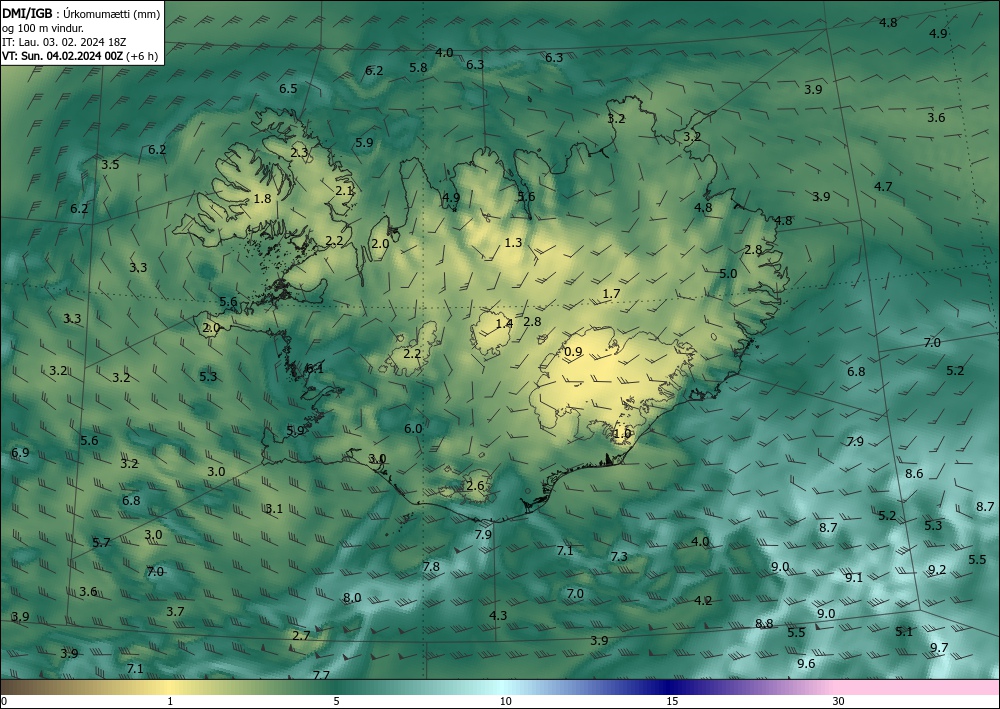Click the "9.1" value in the southeast
Screen dimensions: 1000x709
click(854, 578)
